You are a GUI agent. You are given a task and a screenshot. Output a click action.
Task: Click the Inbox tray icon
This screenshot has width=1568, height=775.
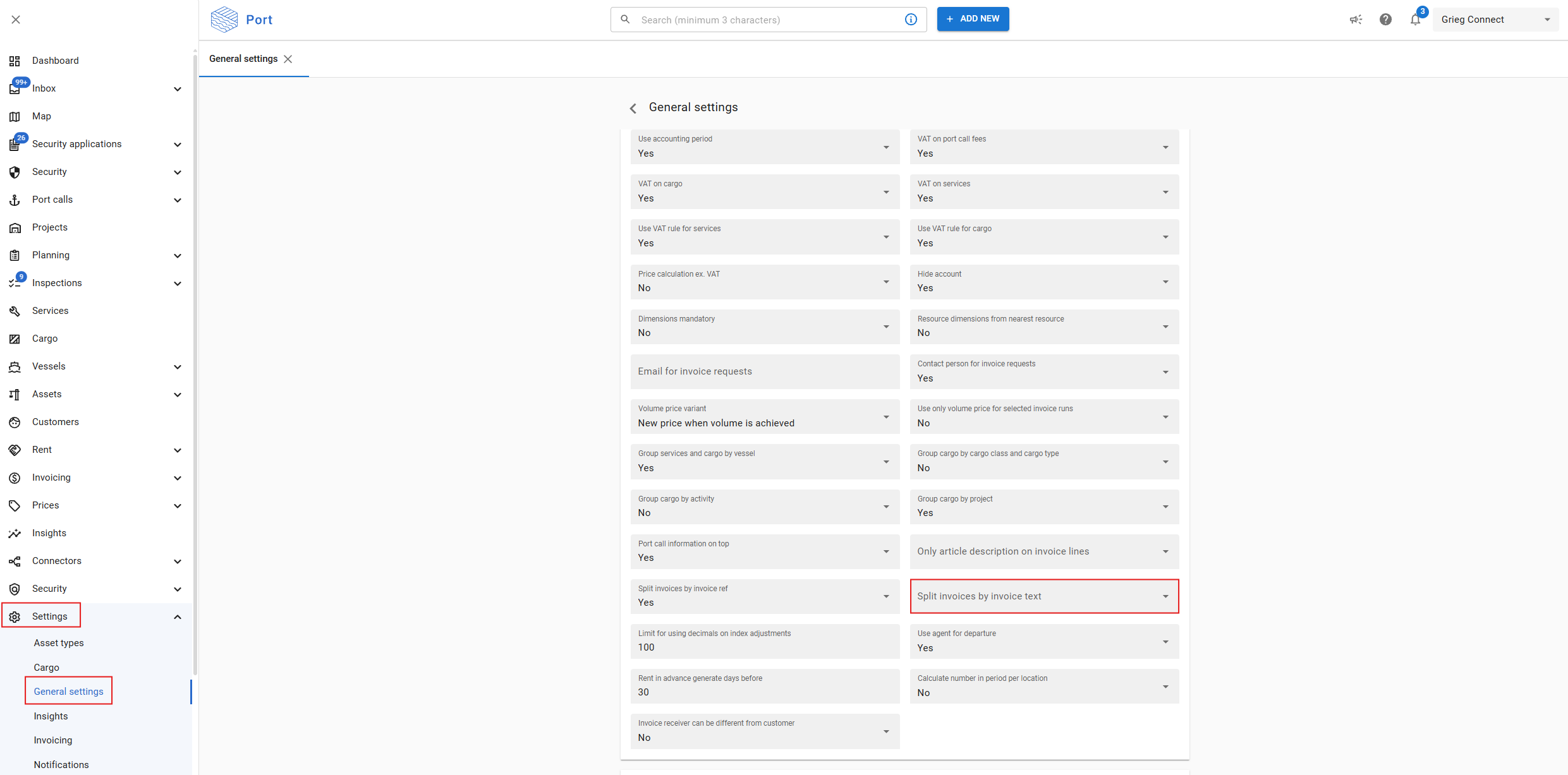pos(15,89)
